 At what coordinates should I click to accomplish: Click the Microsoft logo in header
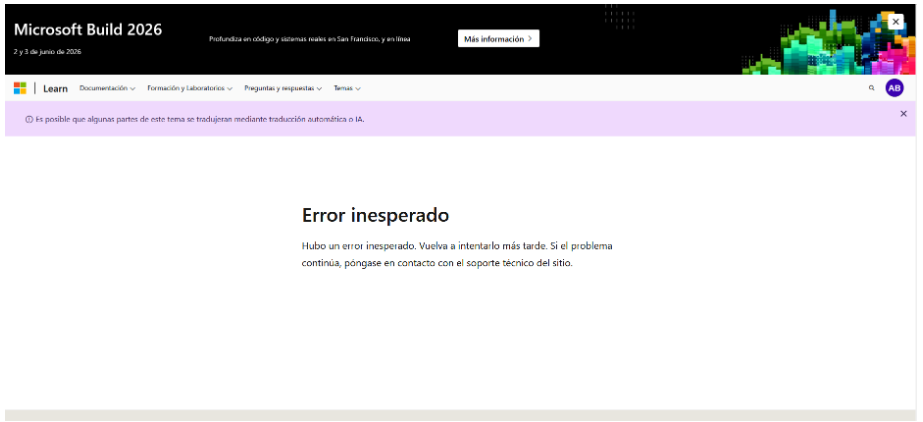(x=20, y=88)
